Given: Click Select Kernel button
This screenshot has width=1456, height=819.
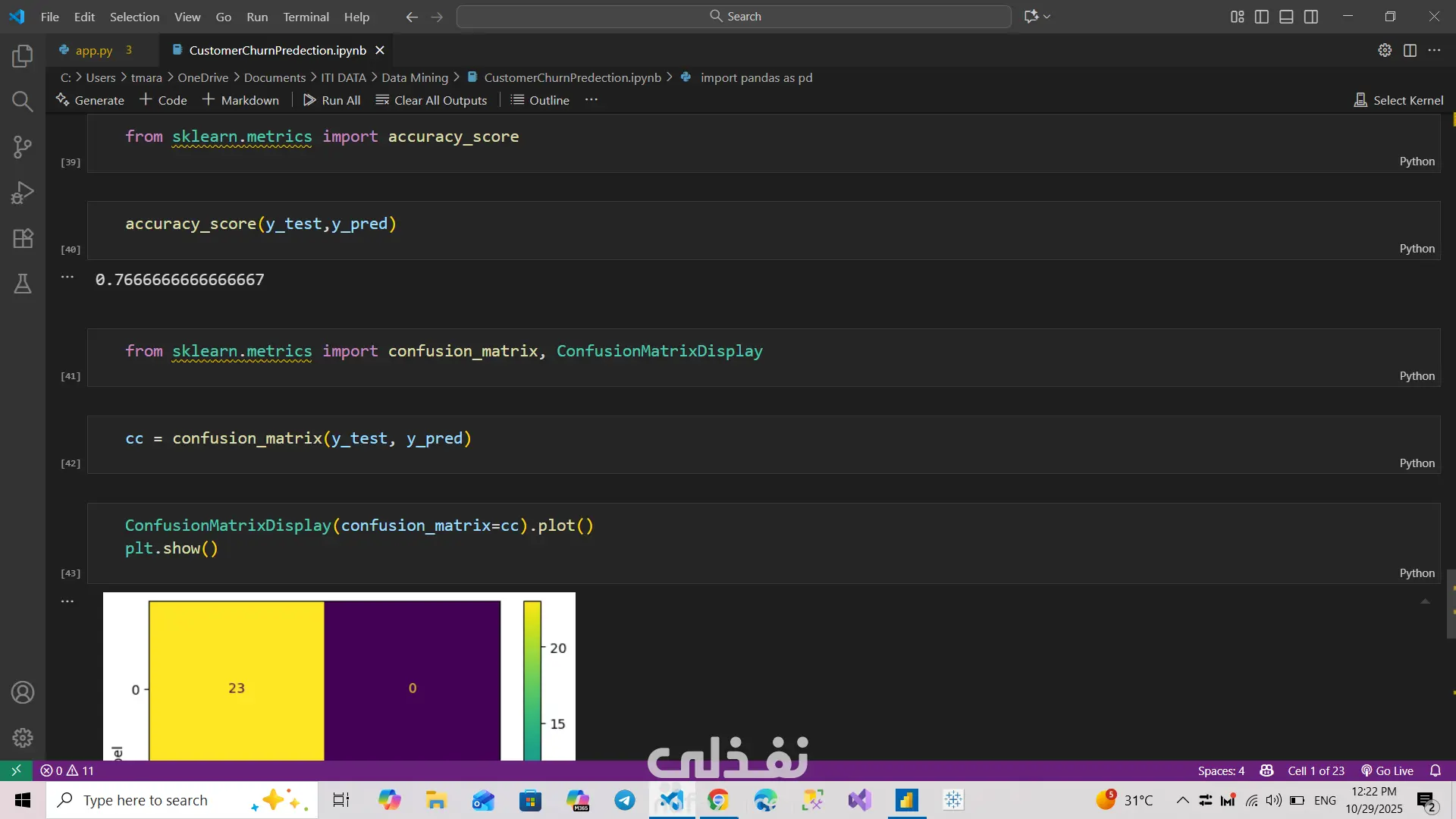Looking at the screenshot, I should tap(1399, 100).
